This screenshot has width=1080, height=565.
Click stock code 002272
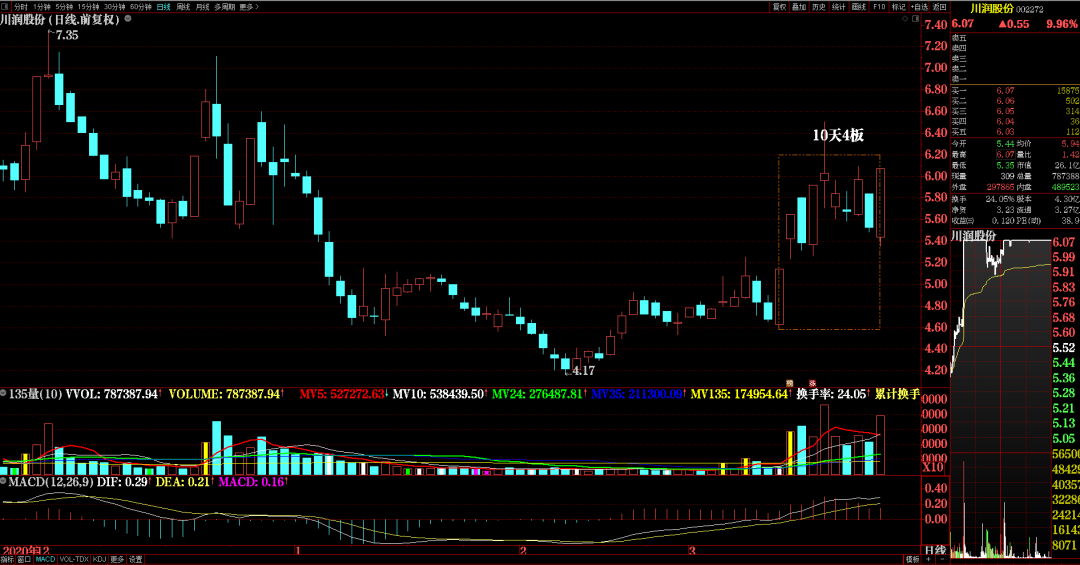click(1030, 9)
